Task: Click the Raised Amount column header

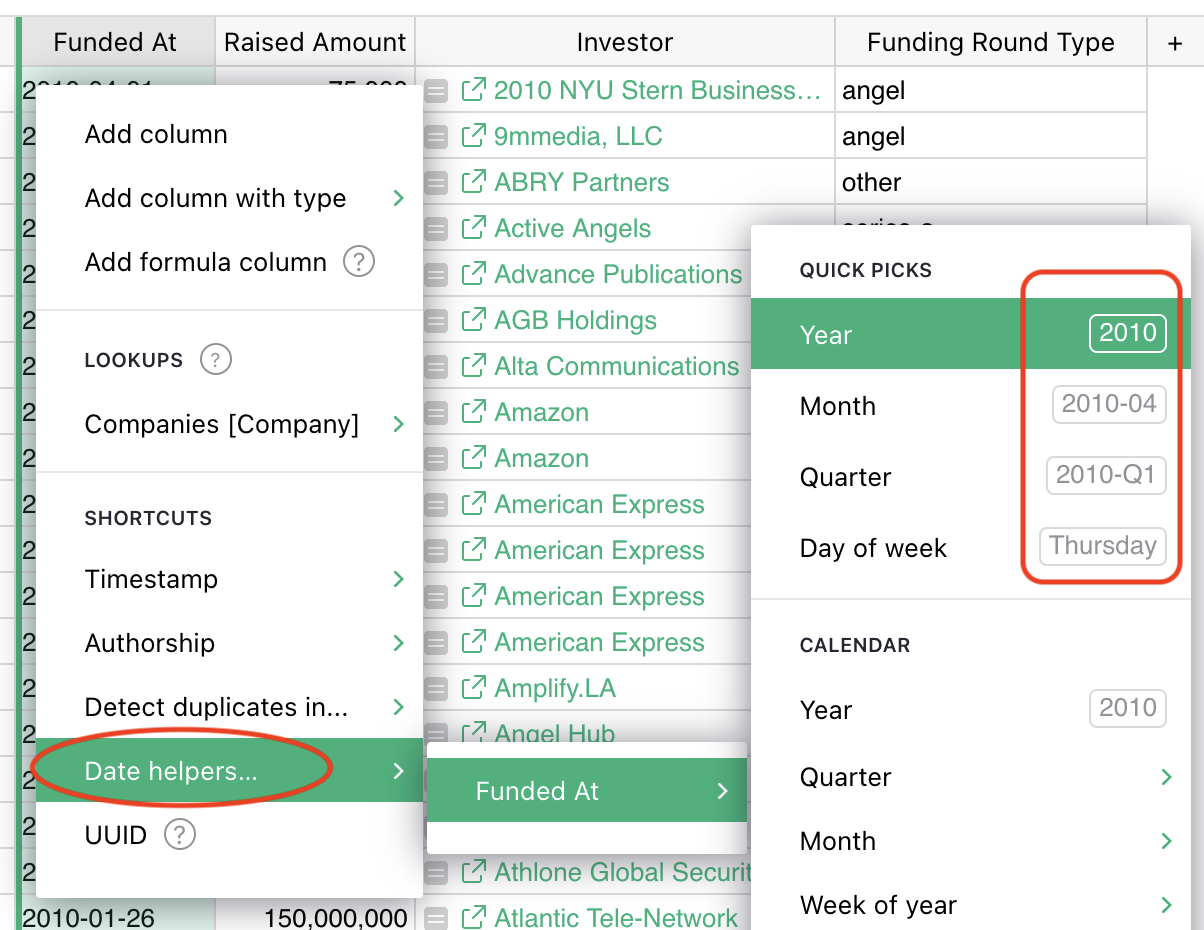Action: [x=315, y=42]
